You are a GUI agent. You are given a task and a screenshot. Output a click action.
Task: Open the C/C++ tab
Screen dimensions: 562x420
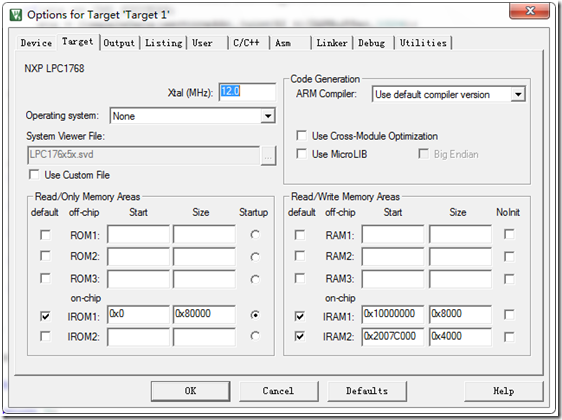click(x=246, y=43)
